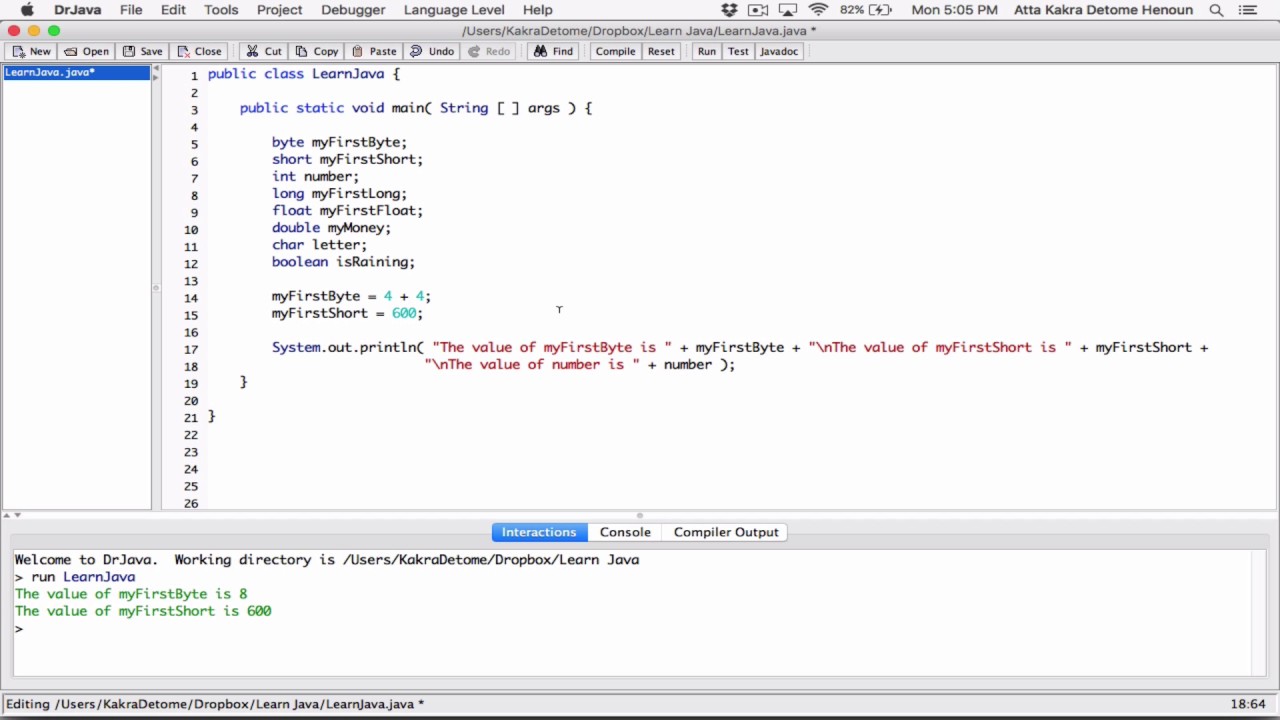This screenshot has width=1280, height=720.
Task: Click the '> run LearnJava' interactions line
Action: (x=75, y=577)
